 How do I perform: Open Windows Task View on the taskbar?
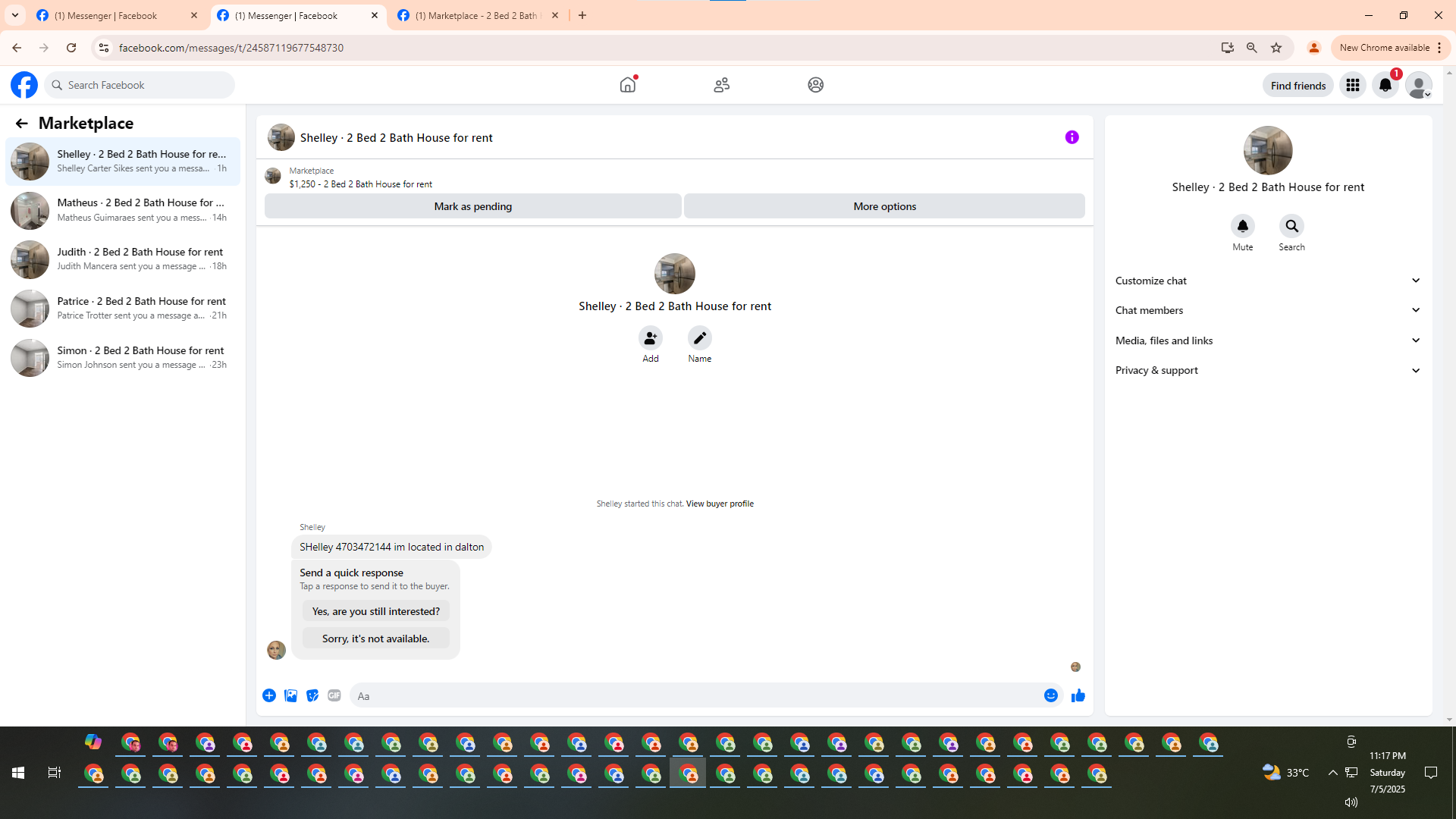point(54,773)
